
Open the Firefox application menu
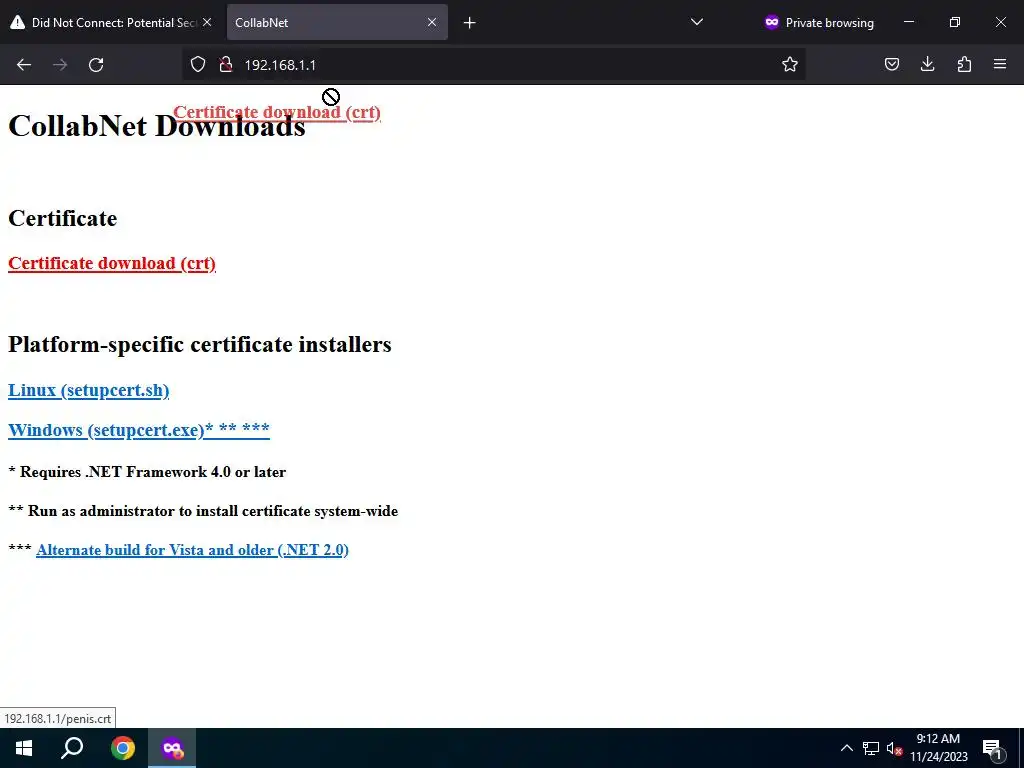click(1000, 65)
